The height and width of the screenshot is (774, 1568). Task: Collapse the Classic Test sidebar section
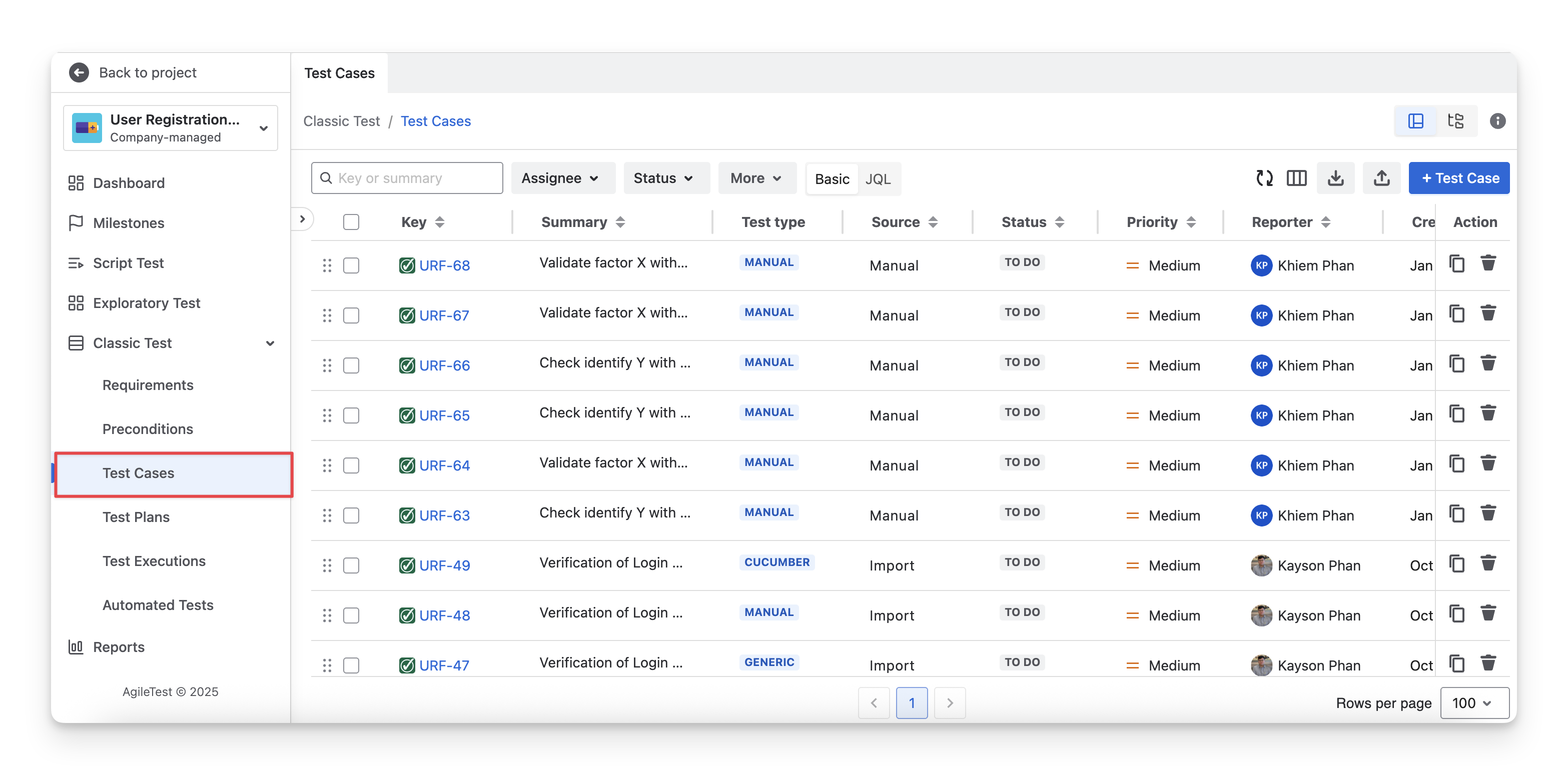270,343
